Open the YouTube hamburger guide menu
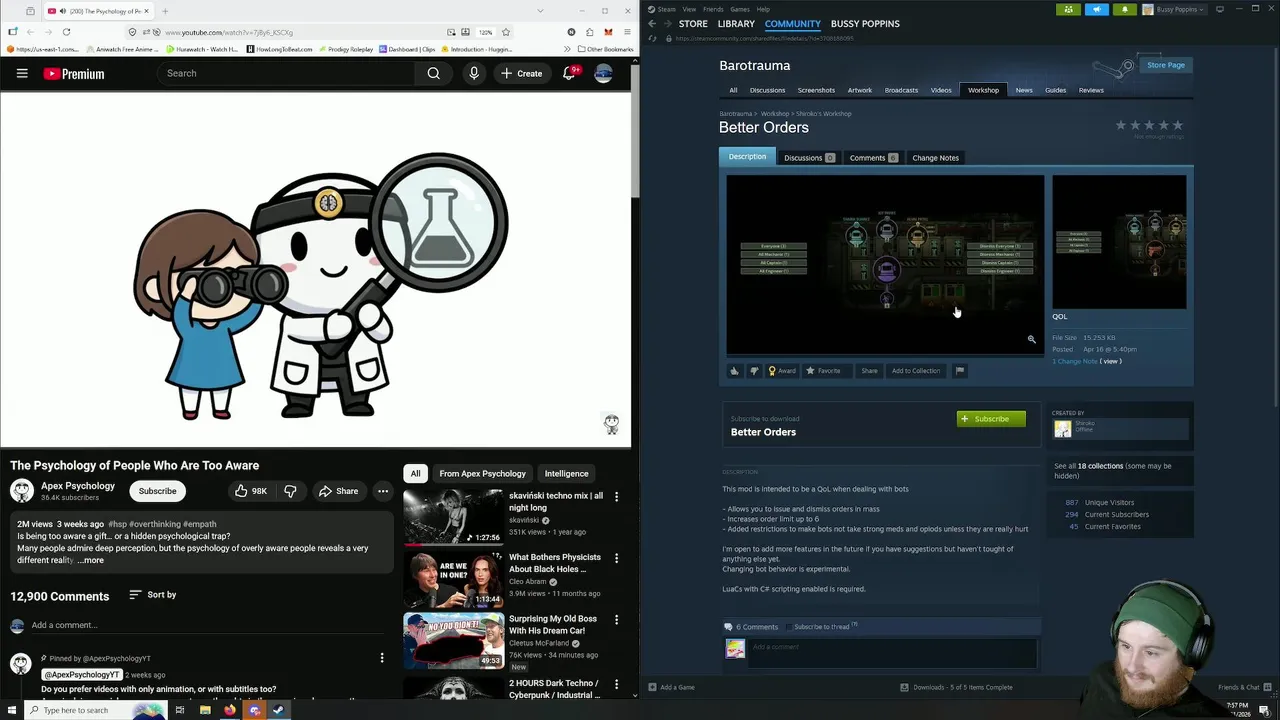The width and height of the screenshot is (1280, 720). click(x=22, y=73)
